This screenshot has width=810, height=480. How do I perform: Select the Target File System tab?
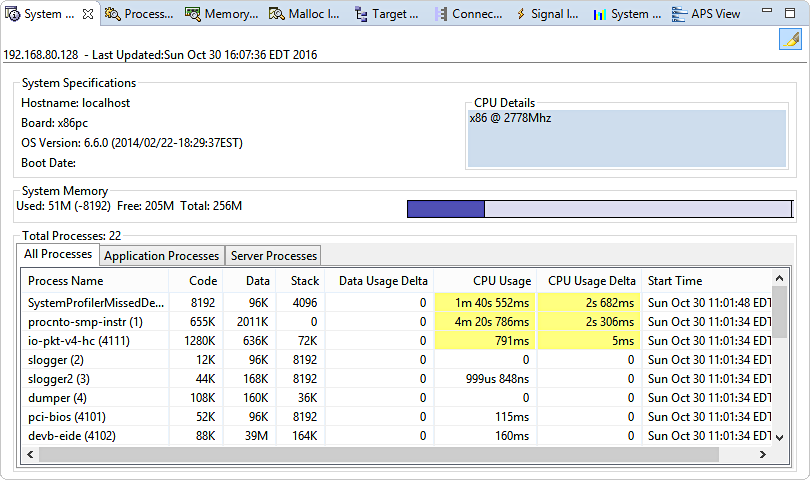(x=387, y=14)
